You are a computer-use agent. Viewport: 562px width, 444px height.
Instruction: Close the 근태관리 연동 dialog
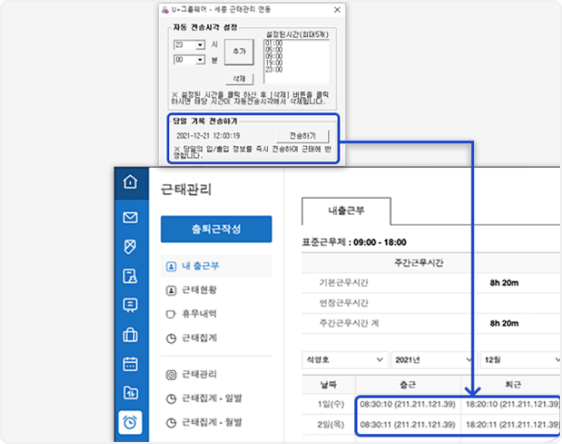337,10
